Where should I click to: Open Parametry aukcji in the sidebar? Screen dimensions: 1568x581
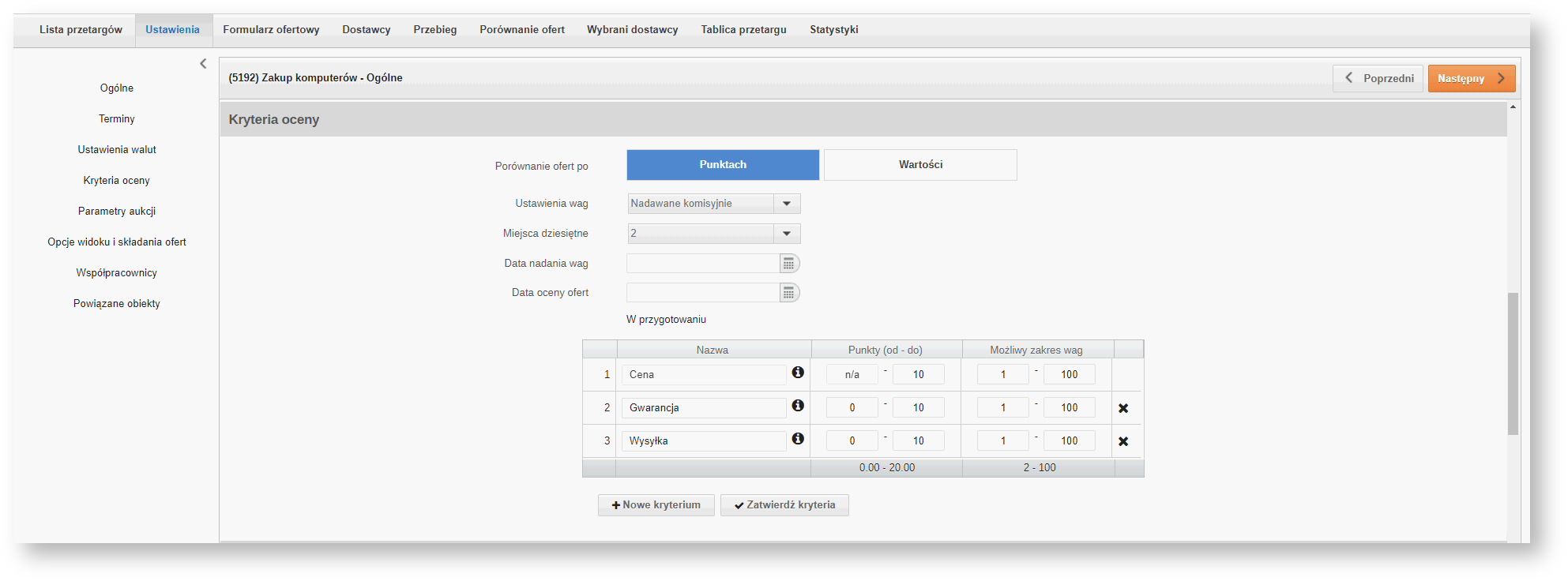point(117,212)
